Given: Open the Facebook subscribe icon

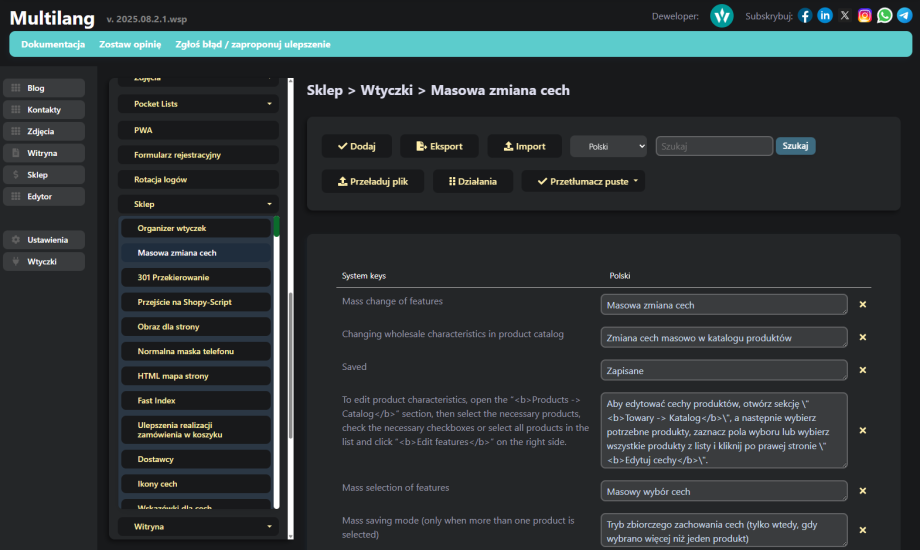Looking at the screenshot, I should pos(805,15).
